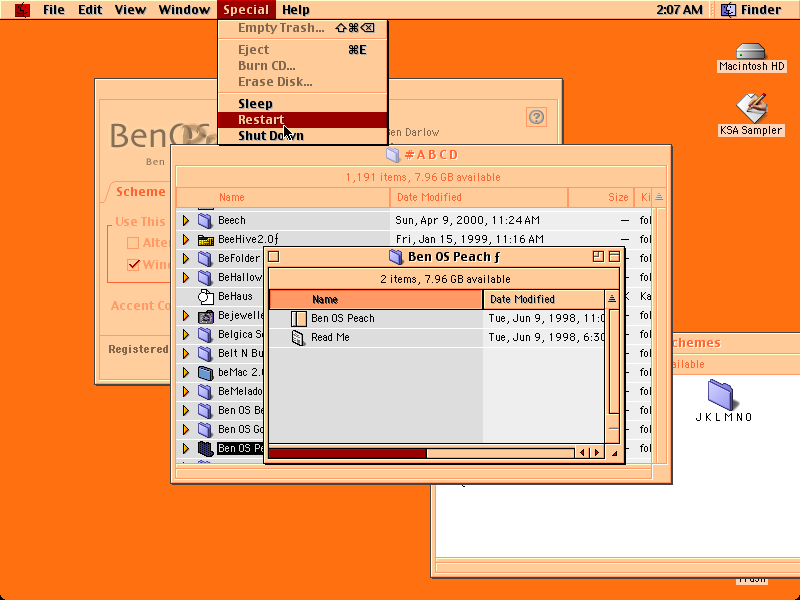The height and width of the screenshot is (600, 800).
Task: Select the BeHaus file icon
Action: tap(205, 296)
